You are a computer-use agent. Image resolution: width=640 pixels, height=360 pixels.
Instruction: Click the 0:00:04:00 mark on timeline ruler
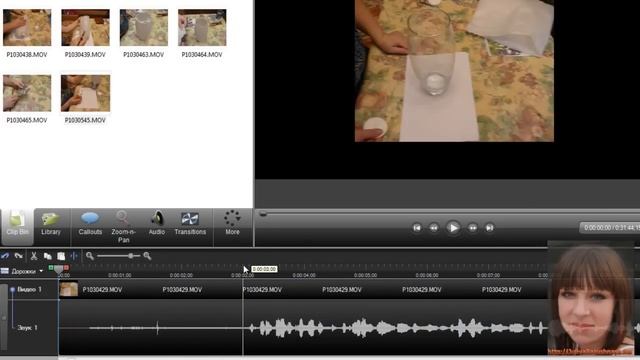(x=304, y=275)
